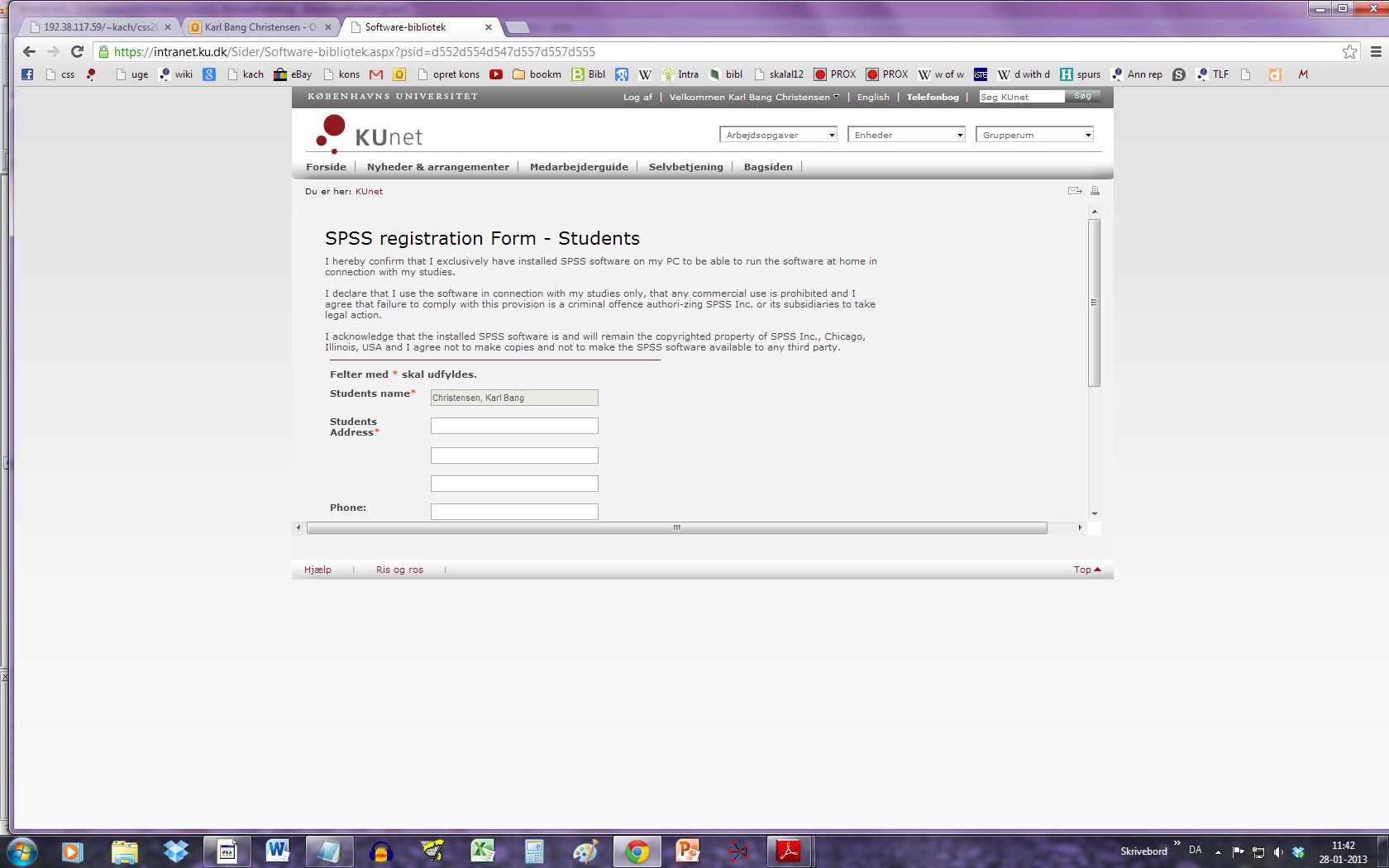Open the Facebook bookmark icon
The image size is (1389, 868).
(27, 74)
